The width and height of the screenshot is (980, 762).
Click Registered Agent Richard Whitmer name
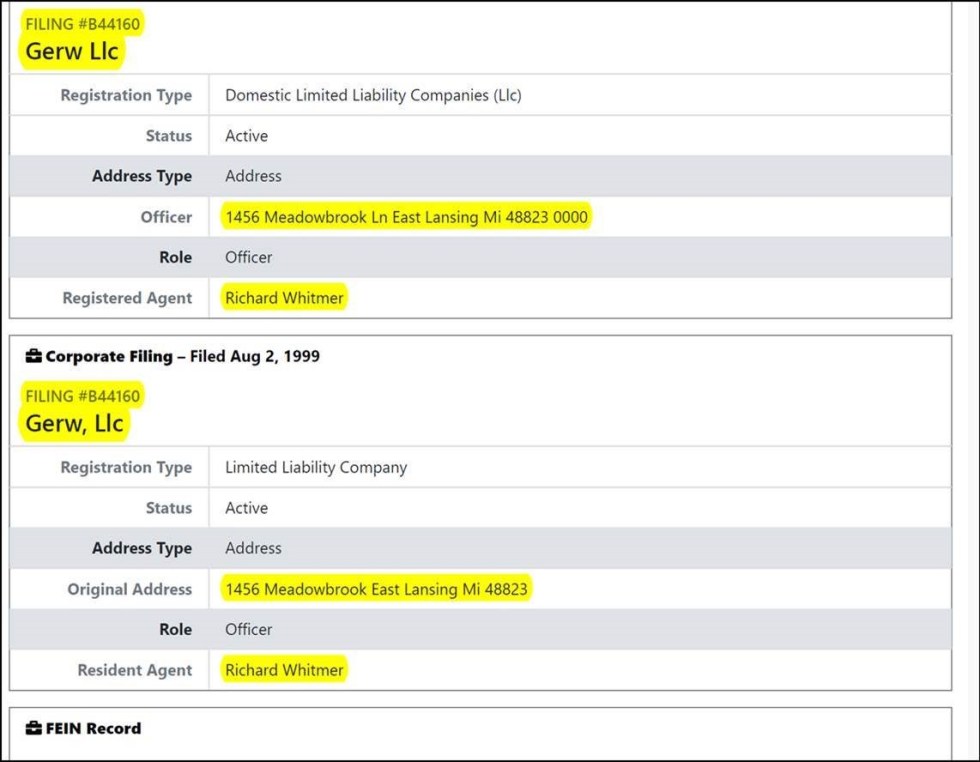[284, 298]
